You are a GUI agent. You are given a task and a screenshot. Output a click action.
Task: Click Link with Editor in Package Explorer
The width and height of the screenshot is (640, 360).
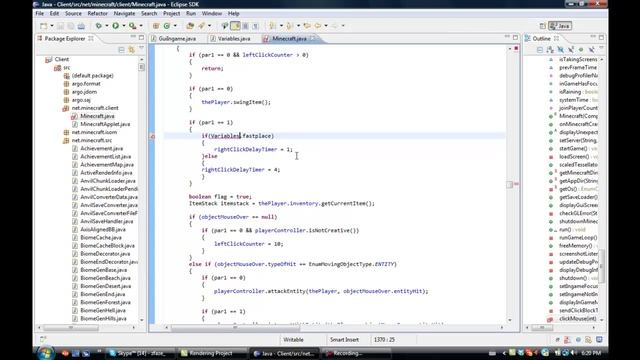(x=131, y=50)
